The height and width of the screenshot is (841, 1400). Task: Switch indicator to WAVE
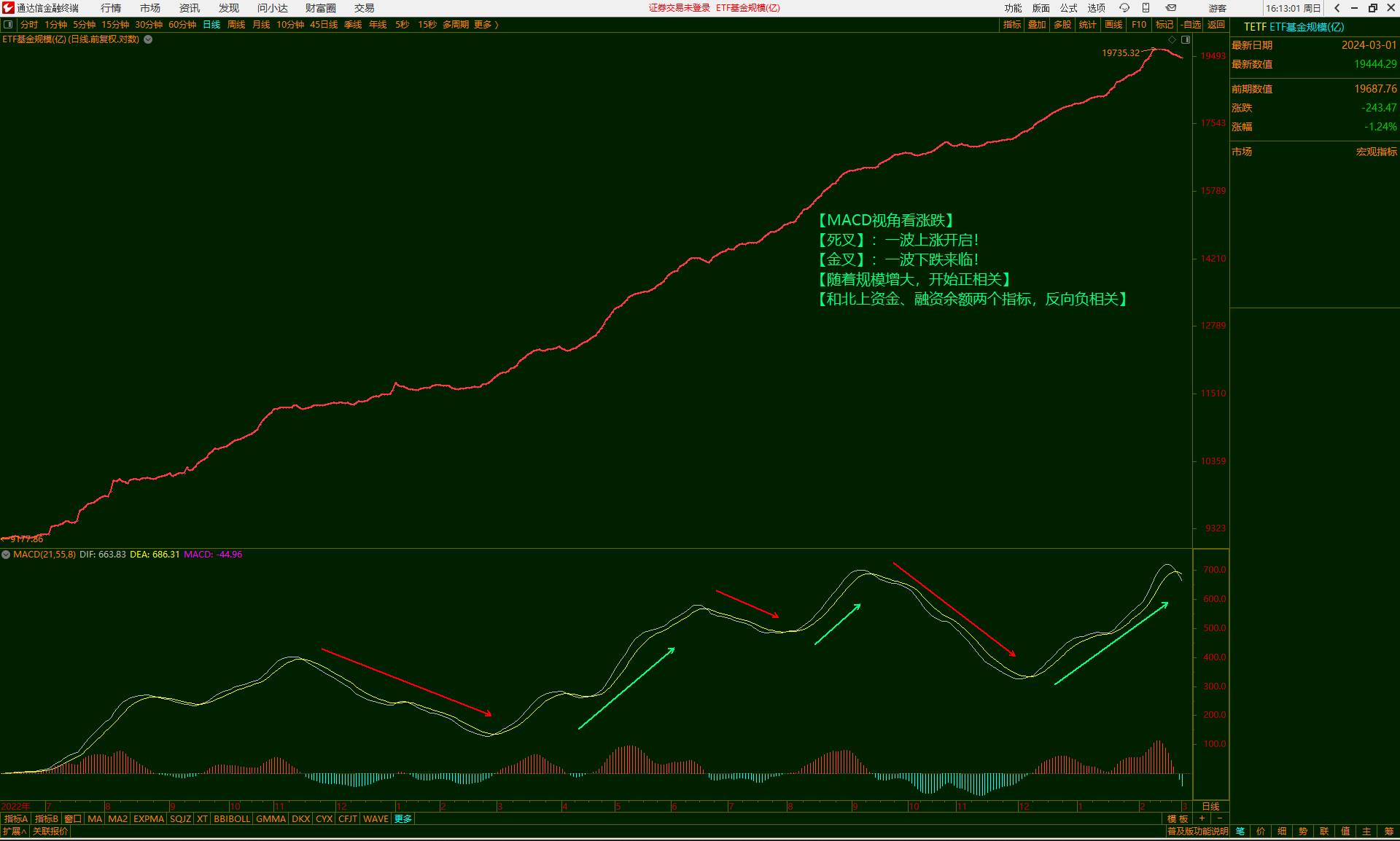(x=376, y=819)
